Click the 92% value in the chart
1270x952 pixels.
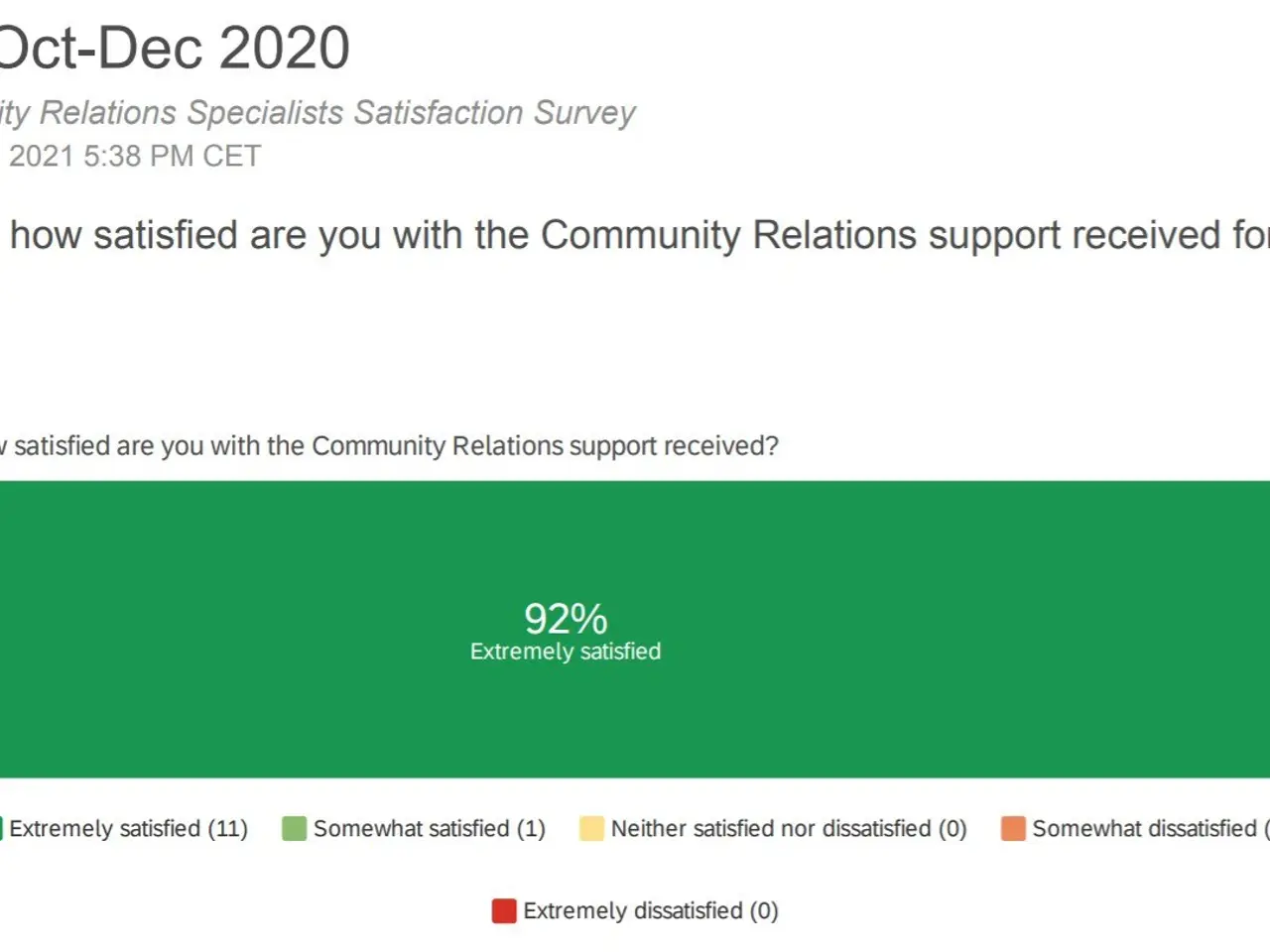(566, 619)
